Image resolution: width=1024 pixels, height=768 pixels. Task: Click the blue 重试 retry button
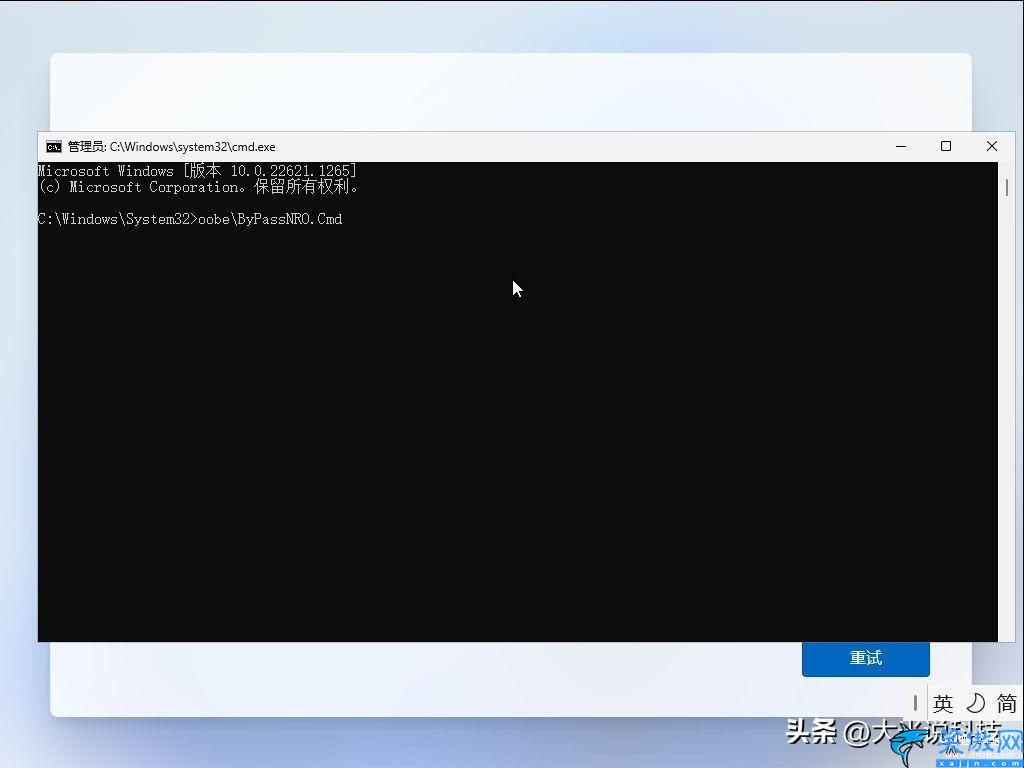(865, 658)
